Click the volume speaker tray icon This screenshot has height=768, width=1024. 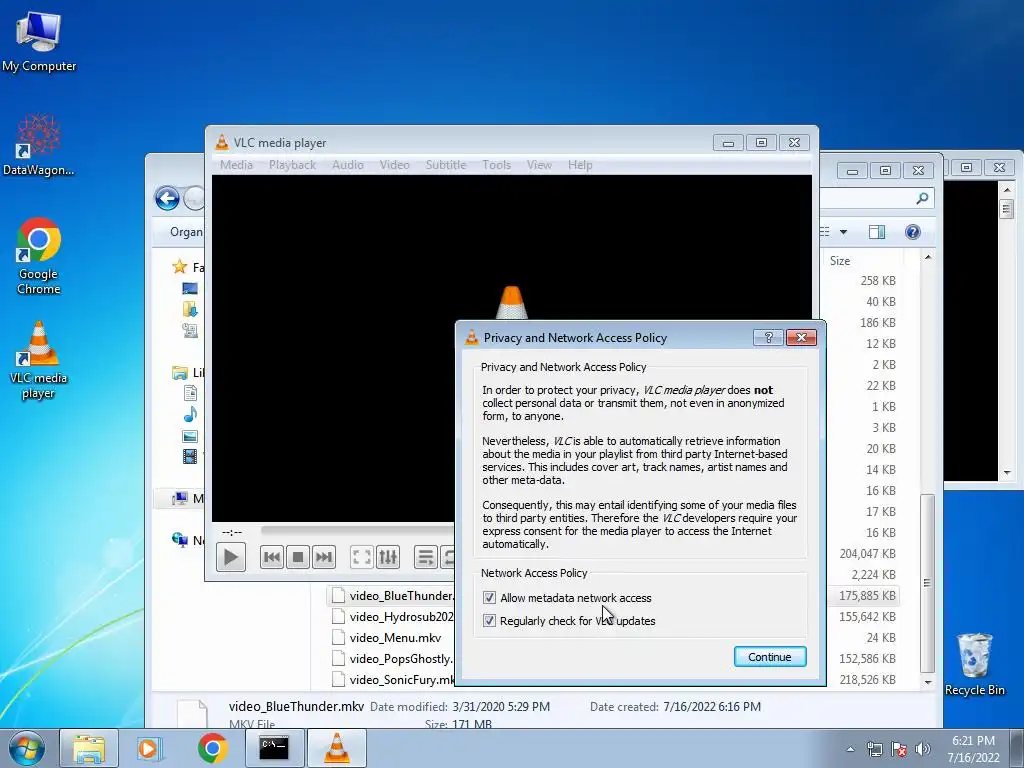923,749
